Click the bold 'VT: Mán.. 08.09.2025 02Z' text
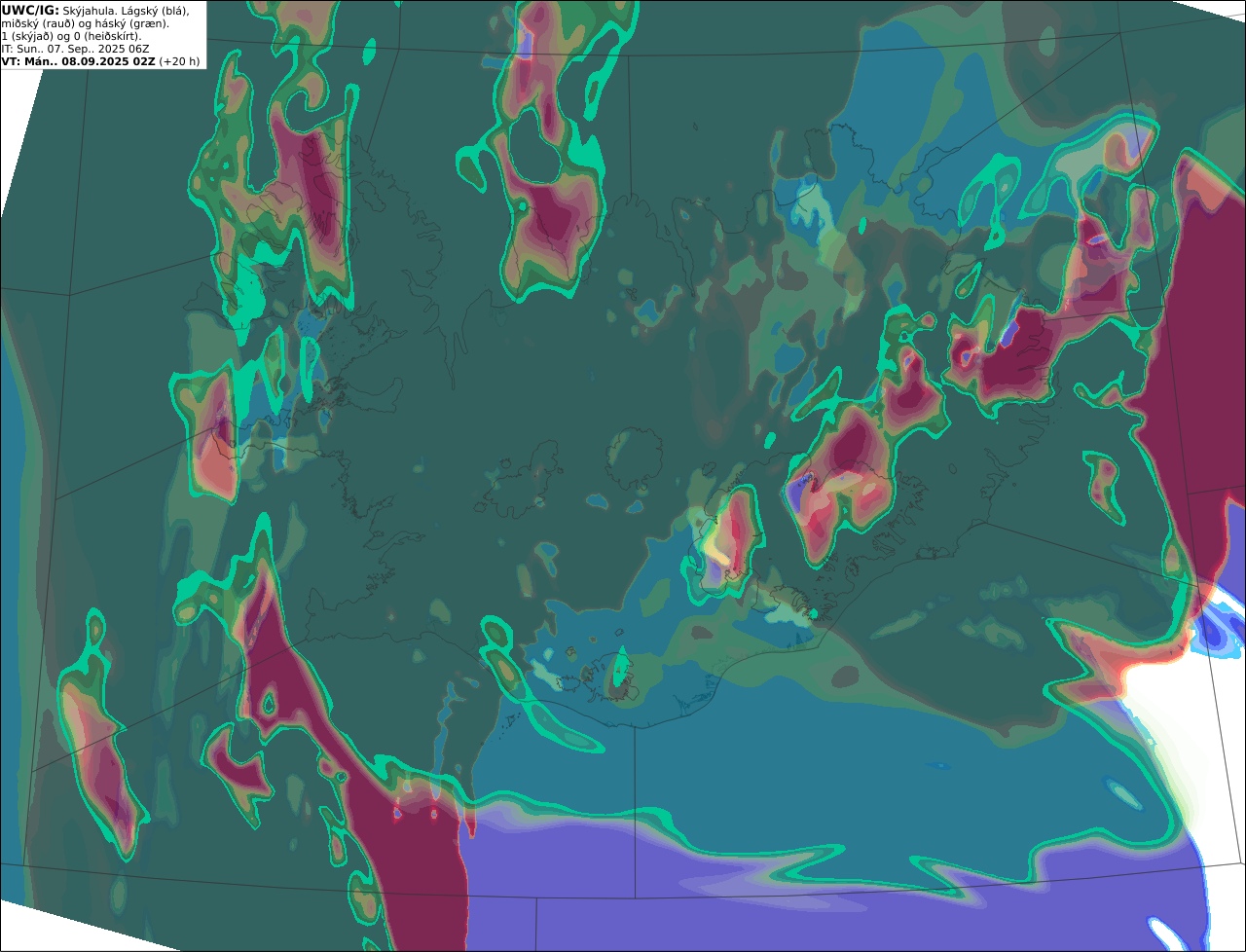 pyautogui.click(x=78, y=61)
